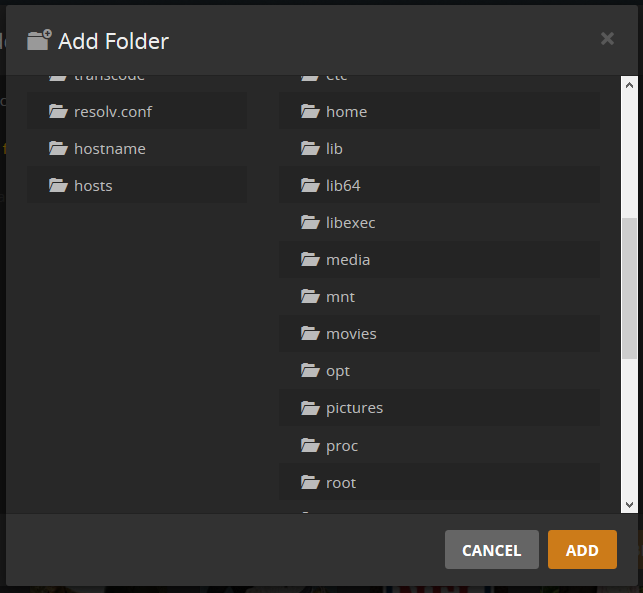Open the movies folder name
Screen dimensions: 643x593
click(351, 334)
